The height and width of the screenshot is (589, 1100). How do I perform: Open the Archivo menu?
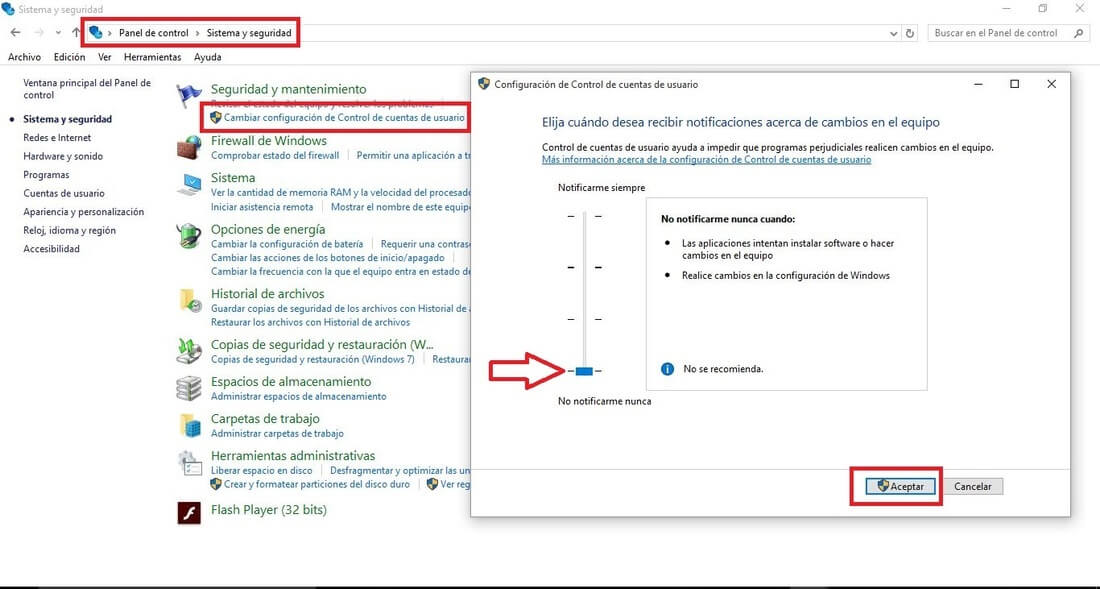pyautogui.click(x=25, y=57)
